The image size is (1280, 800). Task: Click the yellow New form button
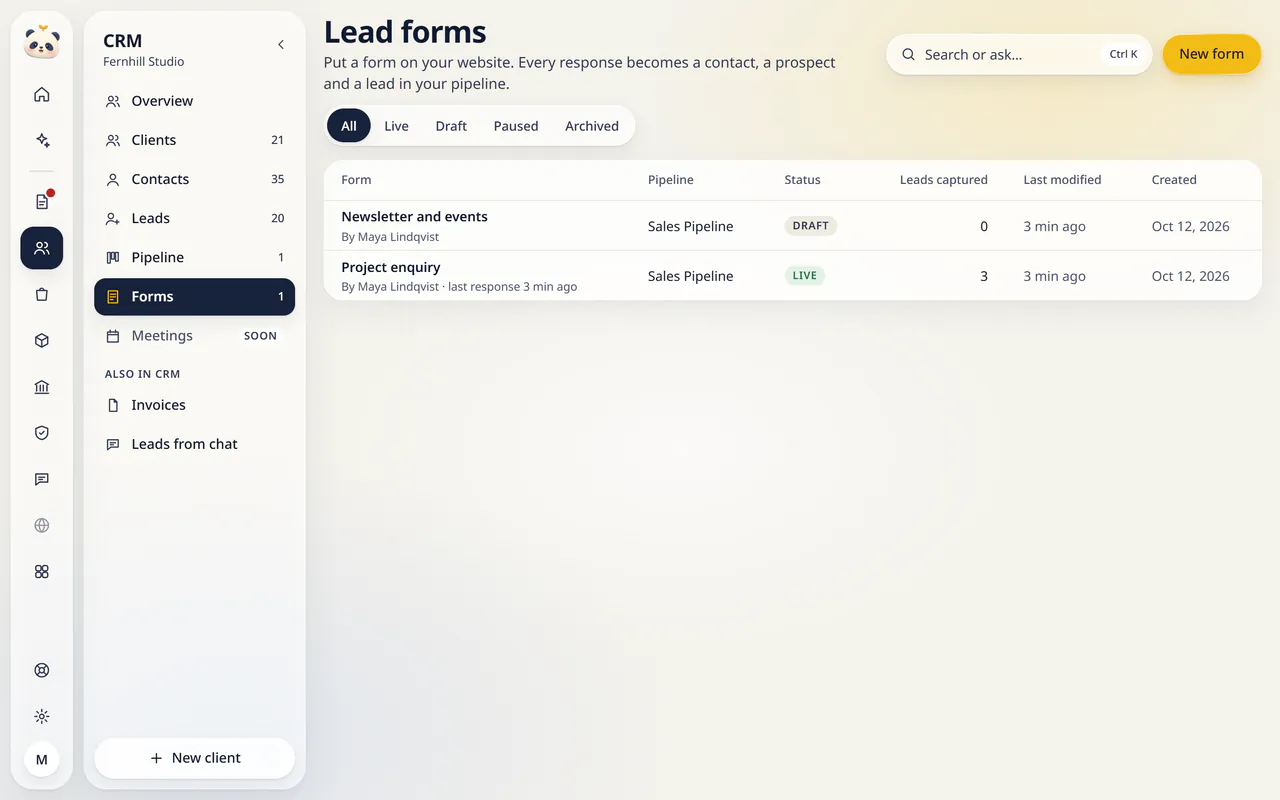1212,54
